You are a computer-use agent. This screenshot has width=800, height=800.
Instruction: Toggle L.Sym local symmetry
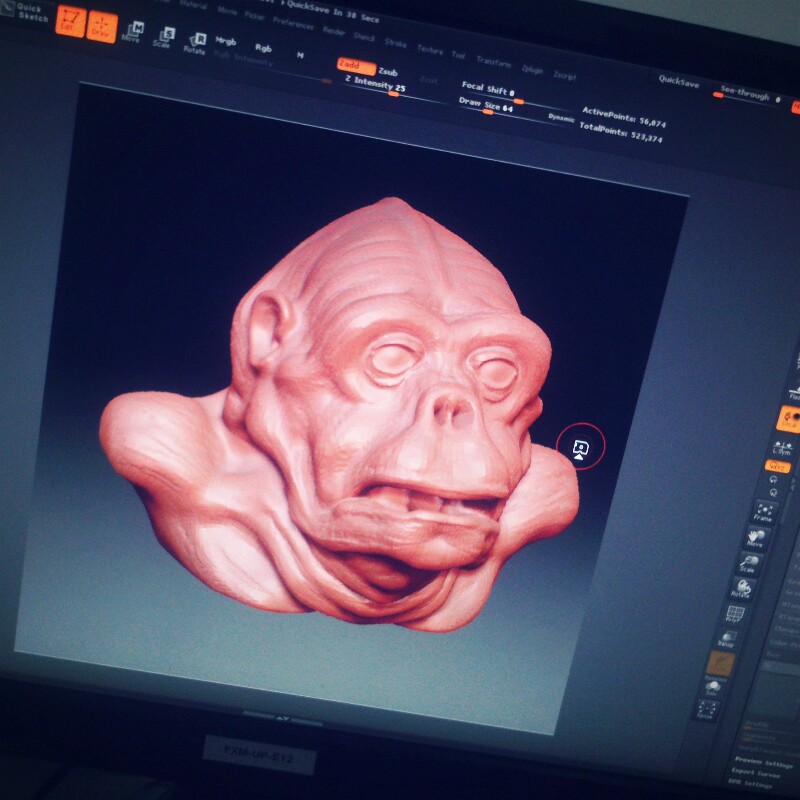click(x=781, y=448)
